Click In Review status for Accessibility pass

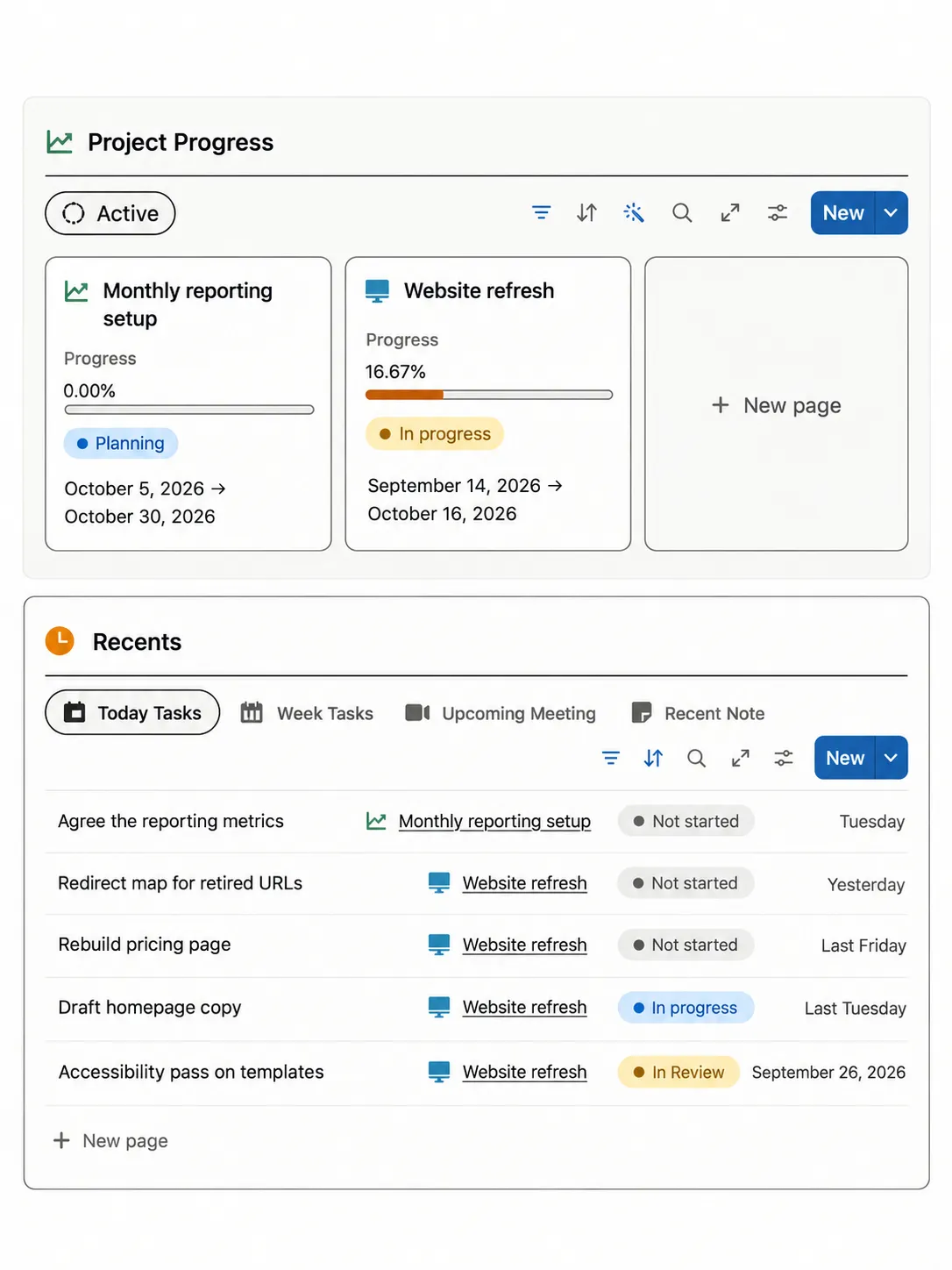click(x=678, y=1072)
